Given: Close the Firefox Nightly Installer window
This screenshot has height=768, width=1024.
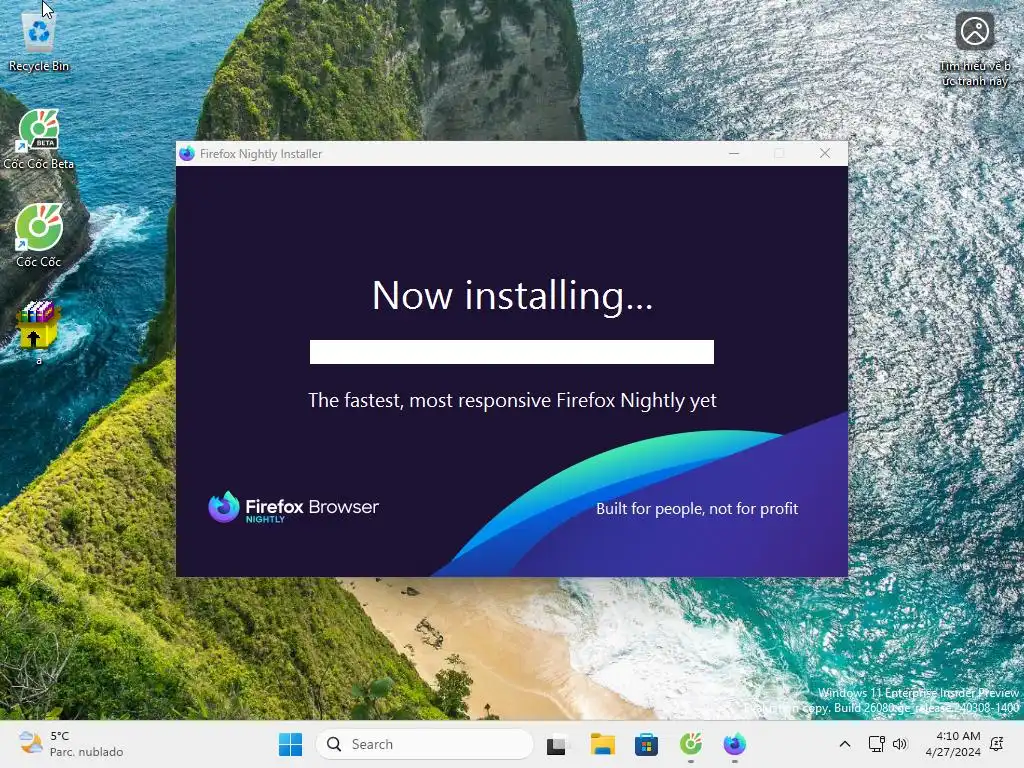Looking at the screenshot, I should [x=825, y=153].
